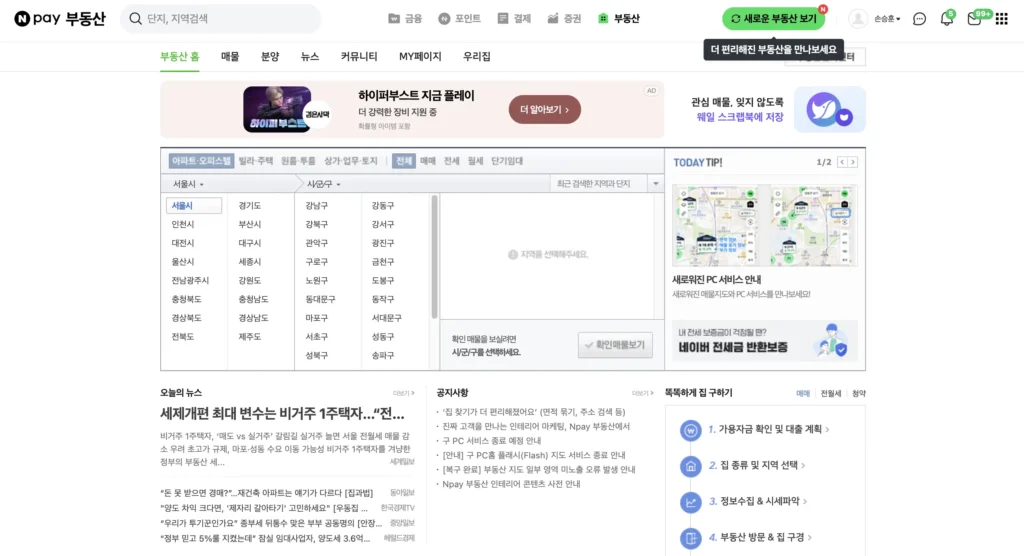Choose 경기도 in region list
This screenshot has width=1024, height=556.
[x=249, y=206]
